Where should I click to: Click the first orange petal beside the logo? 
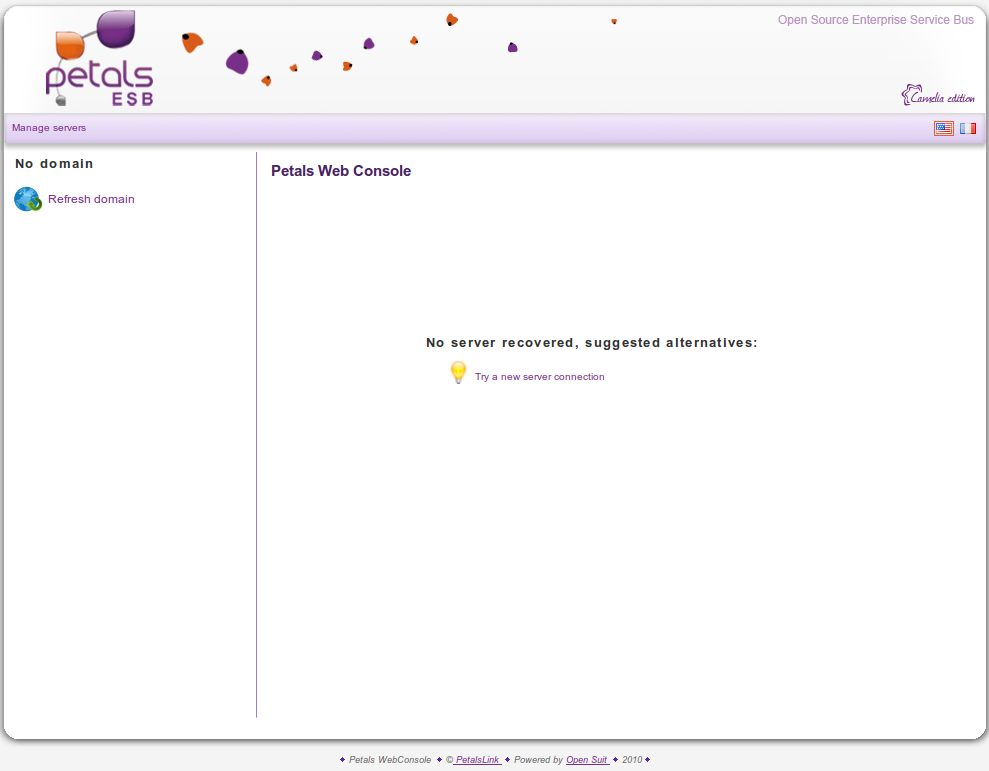(x=192, y=42)
